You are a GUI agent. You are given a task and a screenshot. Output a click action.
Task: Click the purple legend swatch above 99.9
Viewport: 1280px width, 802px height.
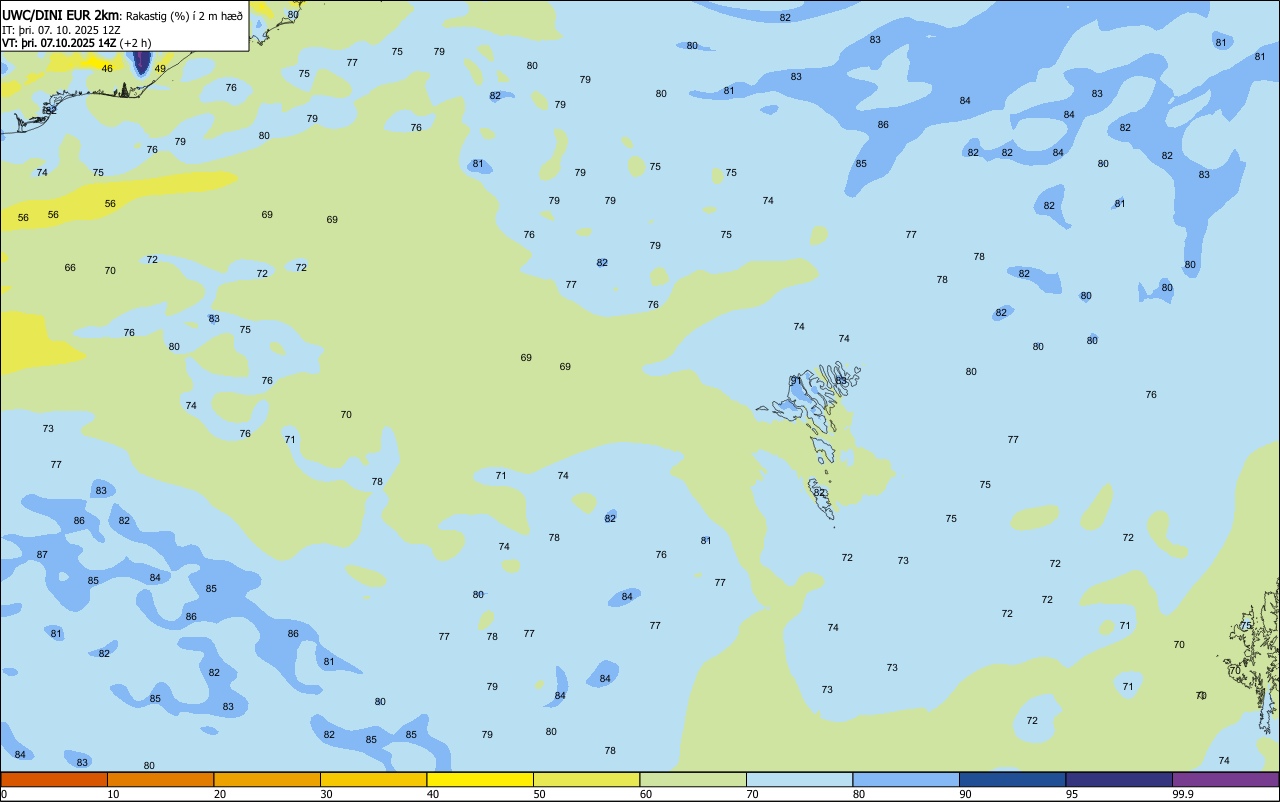[1225, 779]
